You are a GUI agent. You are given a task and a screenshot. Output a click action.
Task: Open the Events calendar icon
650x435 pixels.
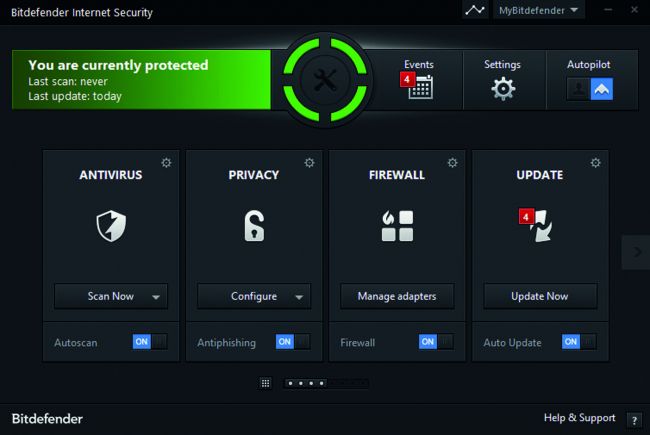(x=421, y=87)
